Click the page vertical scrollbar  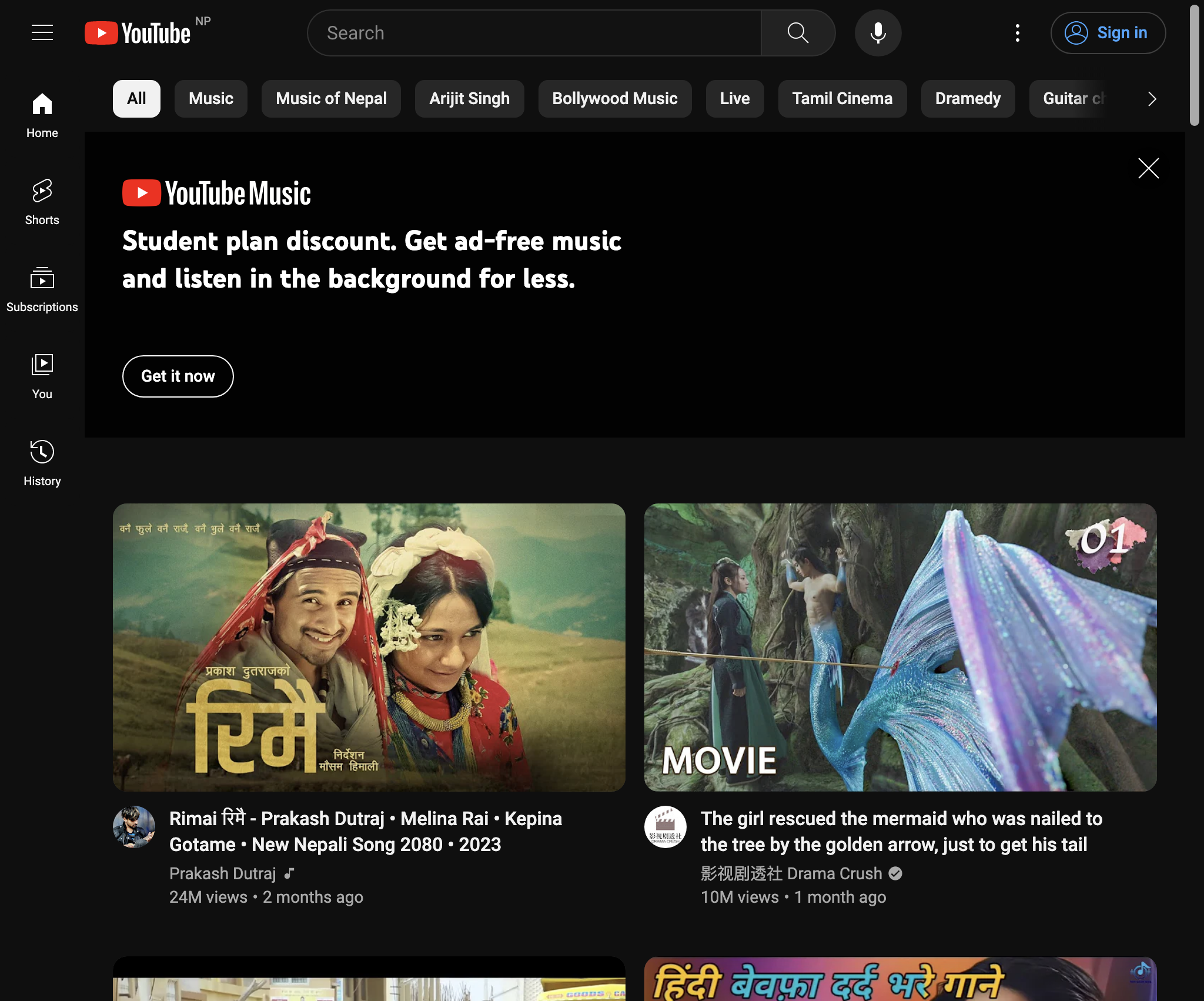click(x=1194, y=65)
